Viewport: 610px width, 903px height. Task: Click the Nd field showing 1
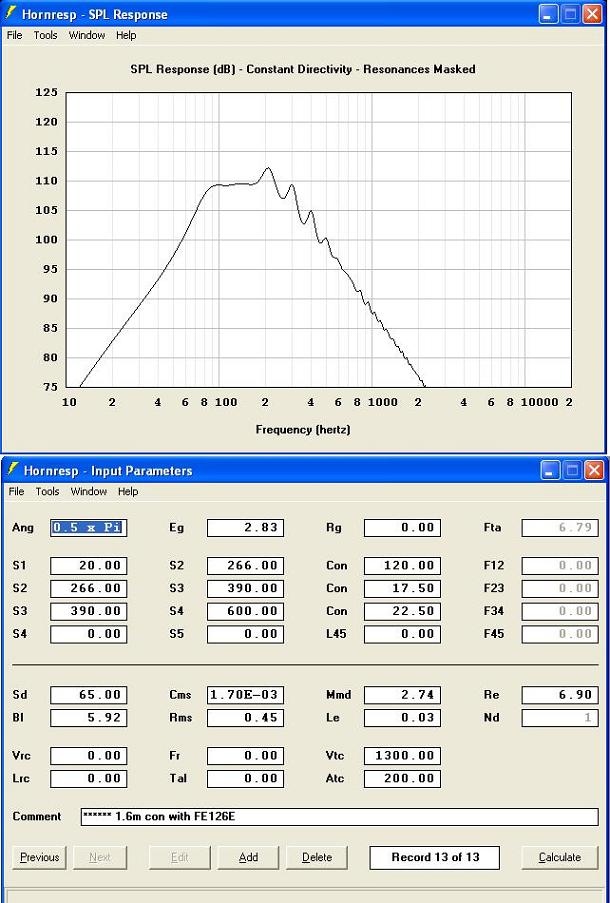tap(560, 718)
